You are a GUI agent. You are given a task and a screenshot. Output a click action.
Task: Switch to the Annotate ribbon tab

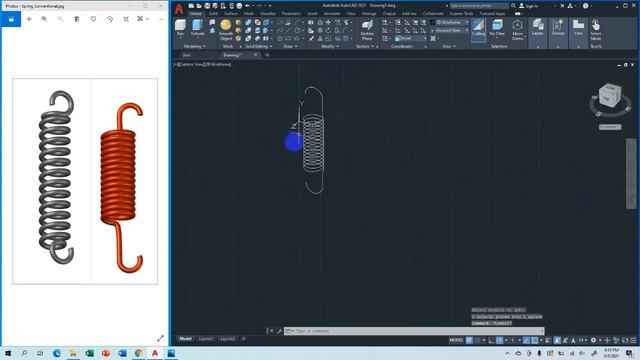coord(332,13)
